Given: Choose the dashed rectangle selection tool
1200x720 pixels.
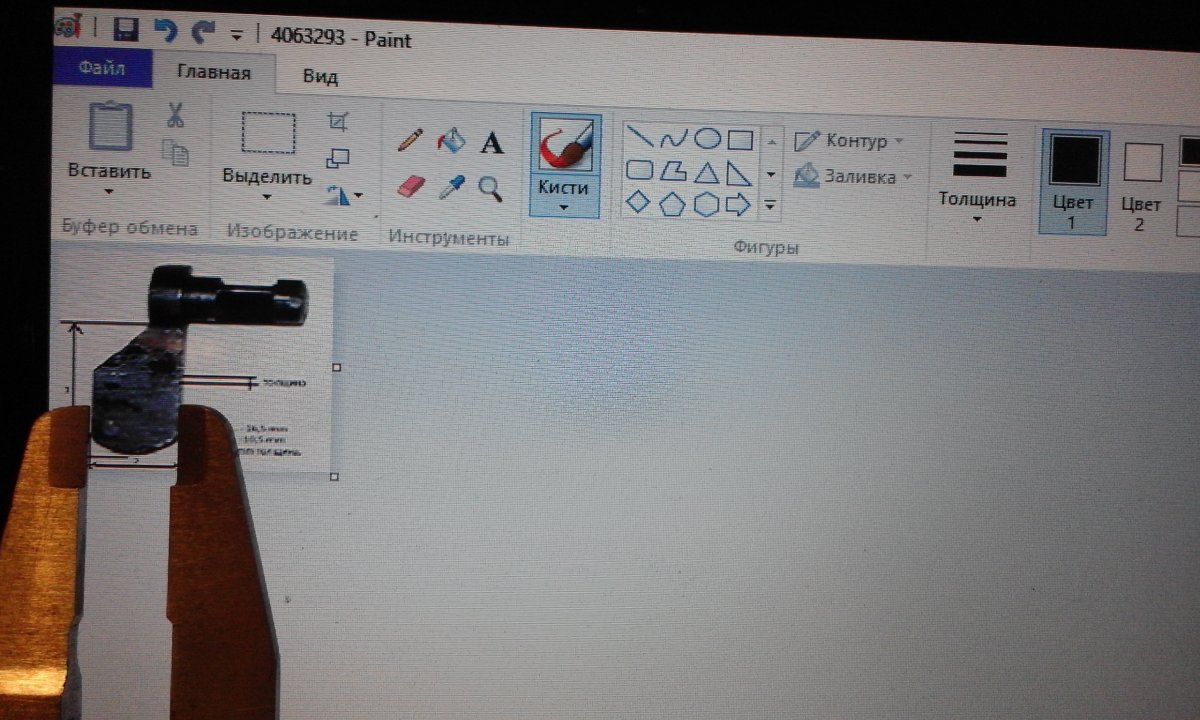Looking at the screenshot, I should point(268,132).
